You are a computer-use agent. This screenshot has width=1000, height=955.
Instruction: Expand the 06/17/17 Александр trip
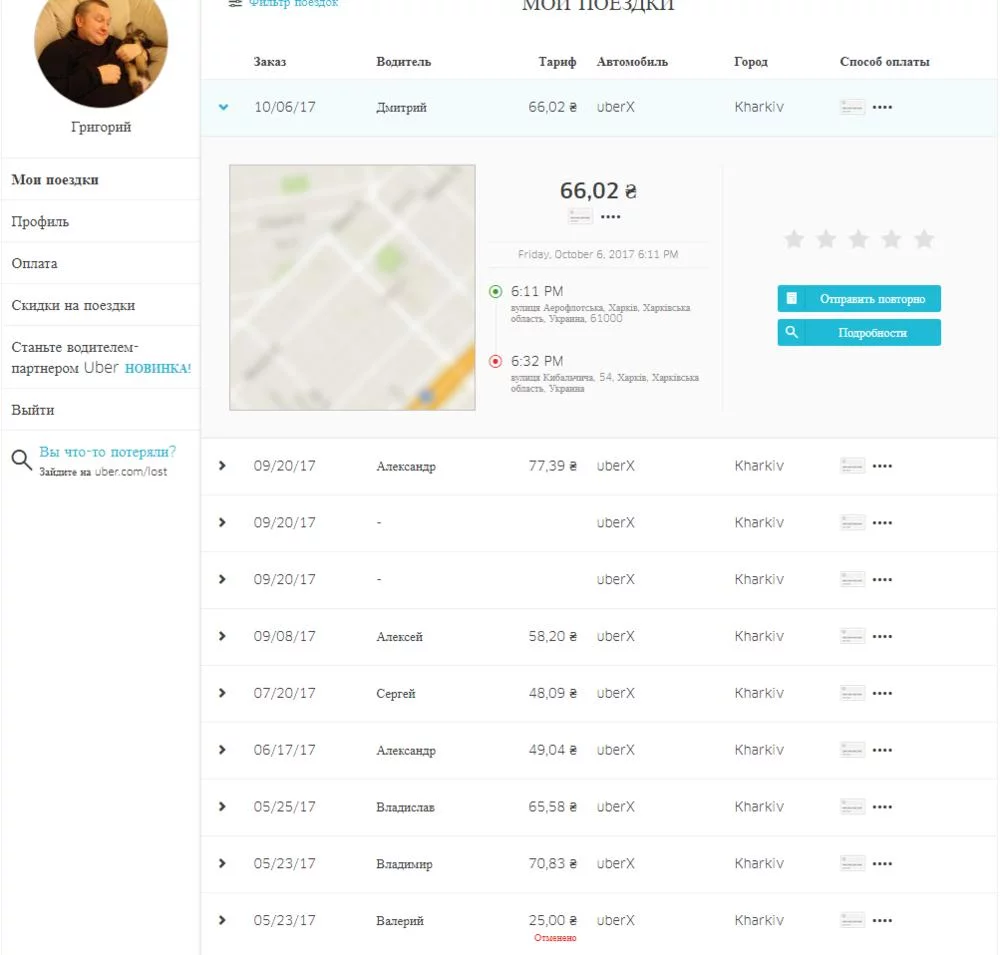pos(222,750)
